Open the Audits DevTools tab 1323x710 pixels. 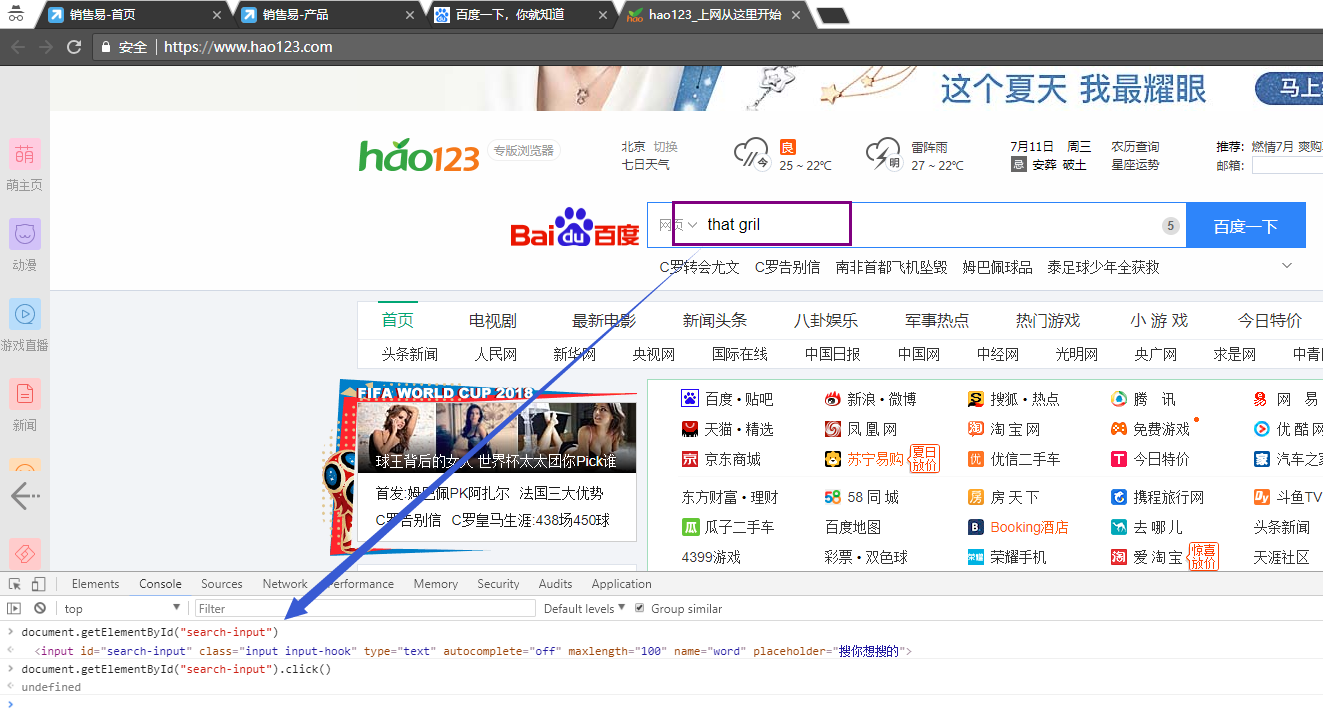tap(555, 584)
